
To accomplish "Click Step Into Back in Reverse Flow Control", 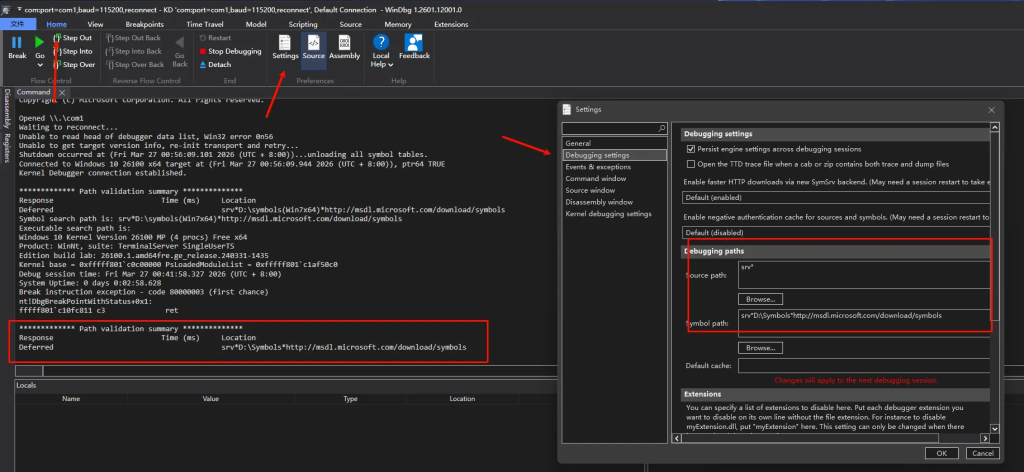I will coord(134,51).
